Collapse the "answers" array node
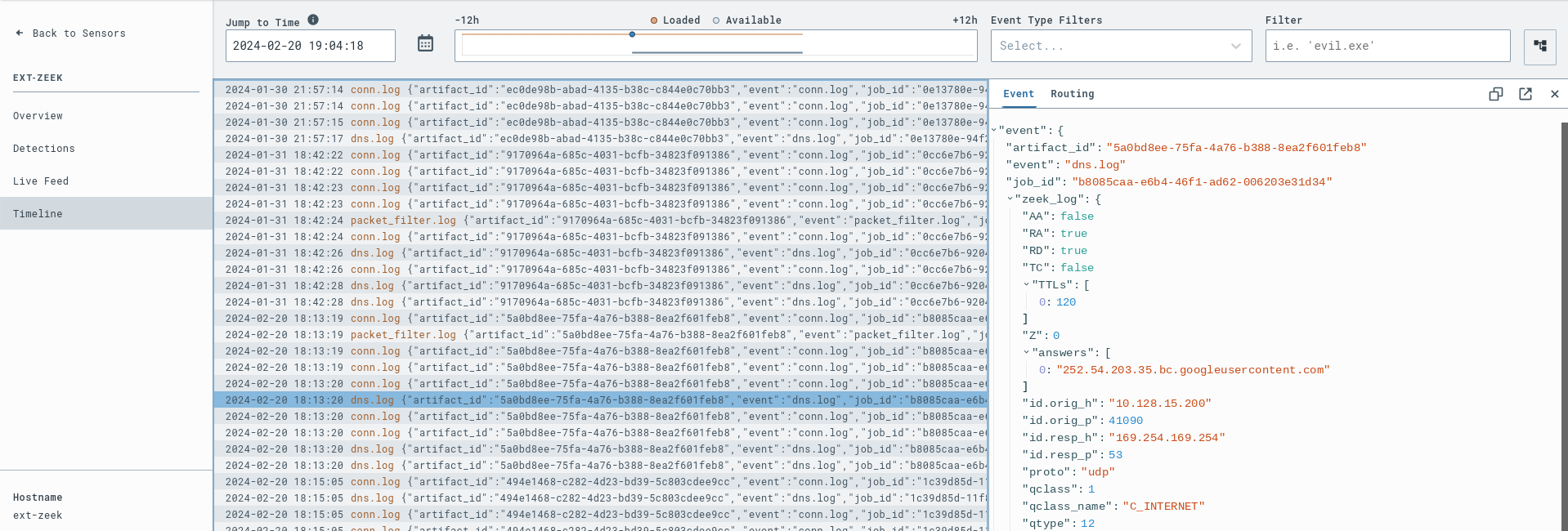Viewport: 1568px width, 531px height. coord(1027,353)
